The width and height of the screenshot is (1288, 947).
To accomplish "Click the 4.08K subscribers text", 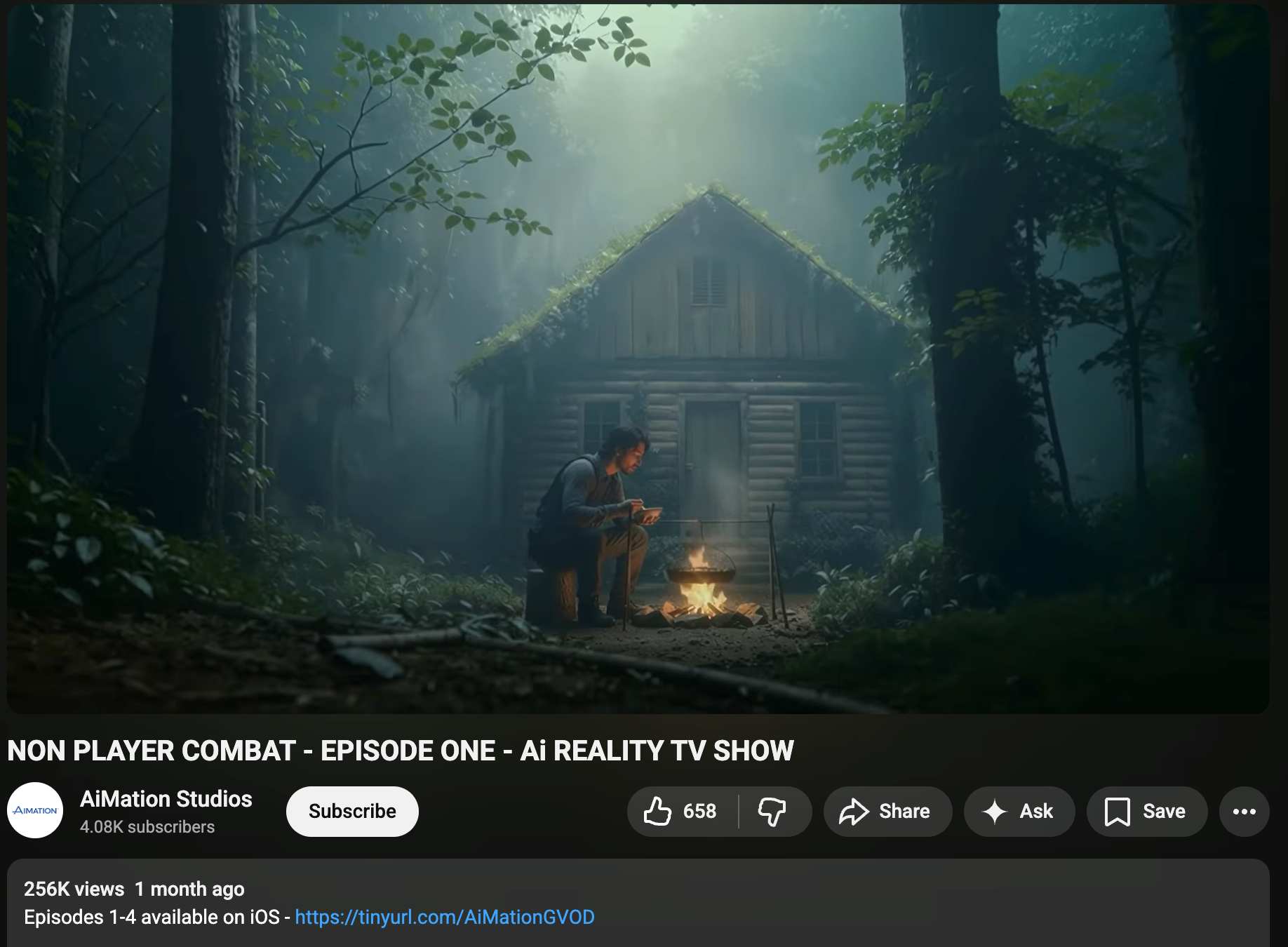I will (147, 827).
